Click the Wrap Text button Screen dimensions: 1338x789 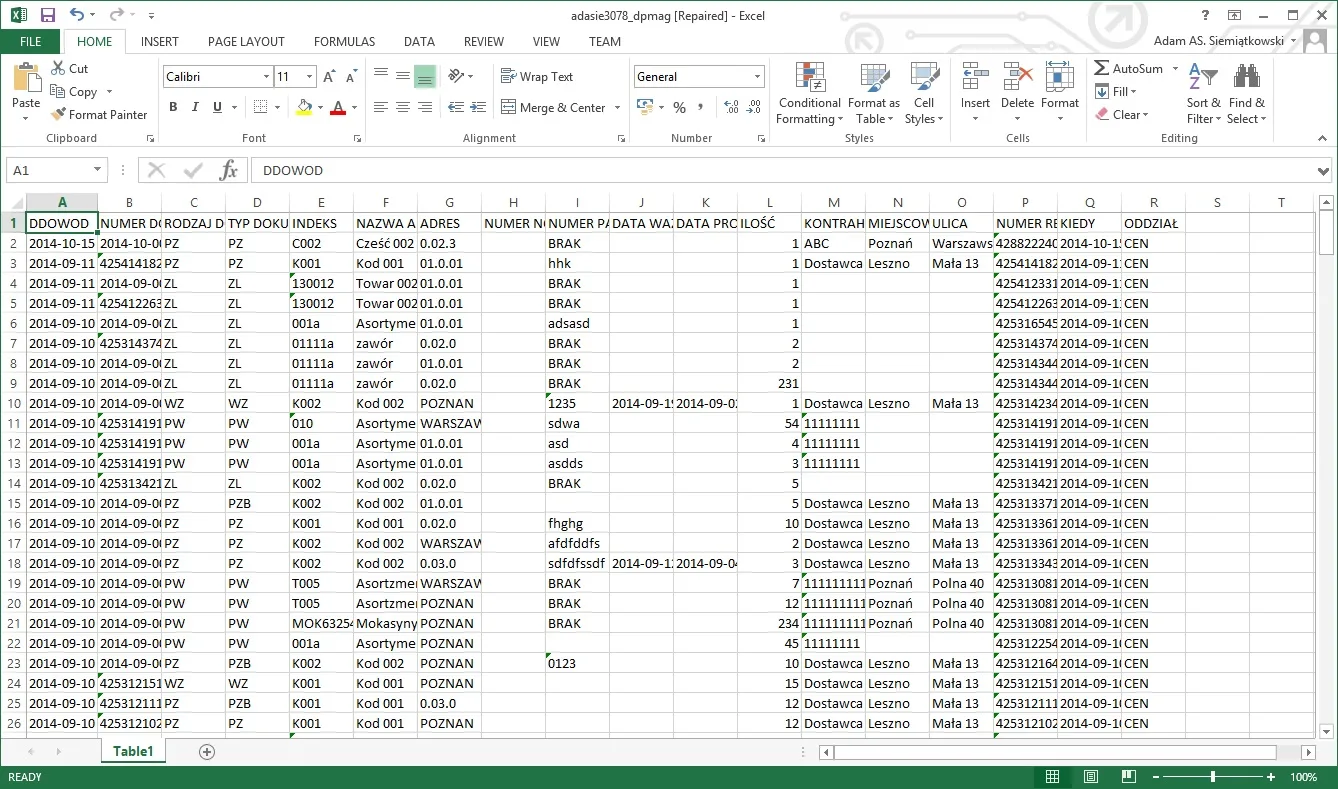(537, 76)
